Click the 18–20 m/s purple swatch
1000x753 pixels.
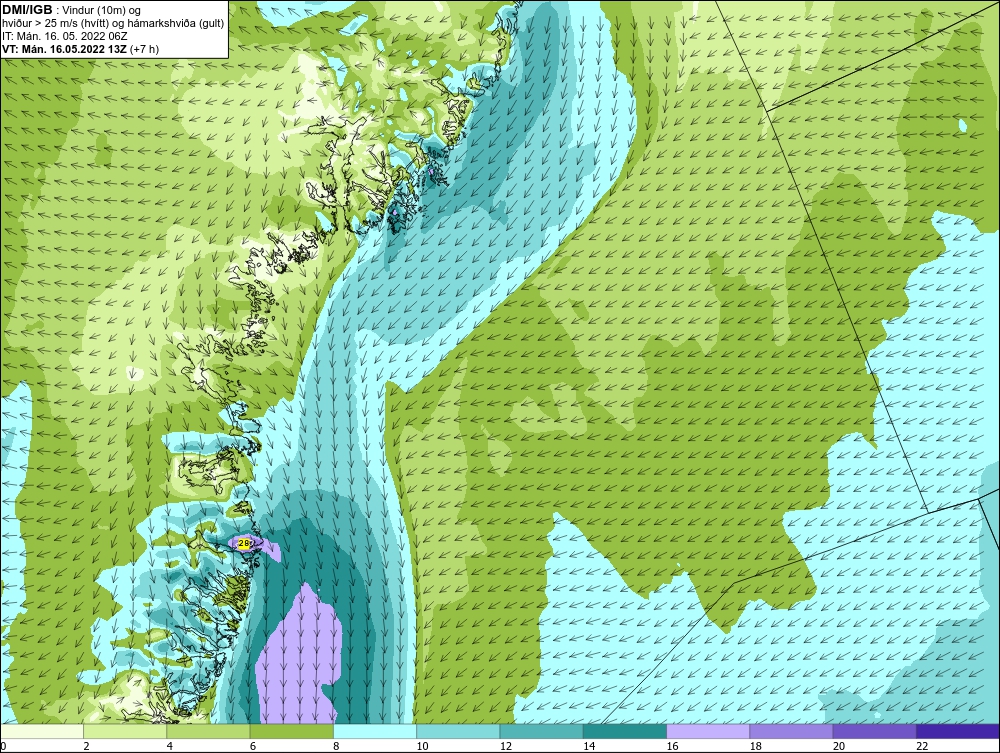coord(791,731)
